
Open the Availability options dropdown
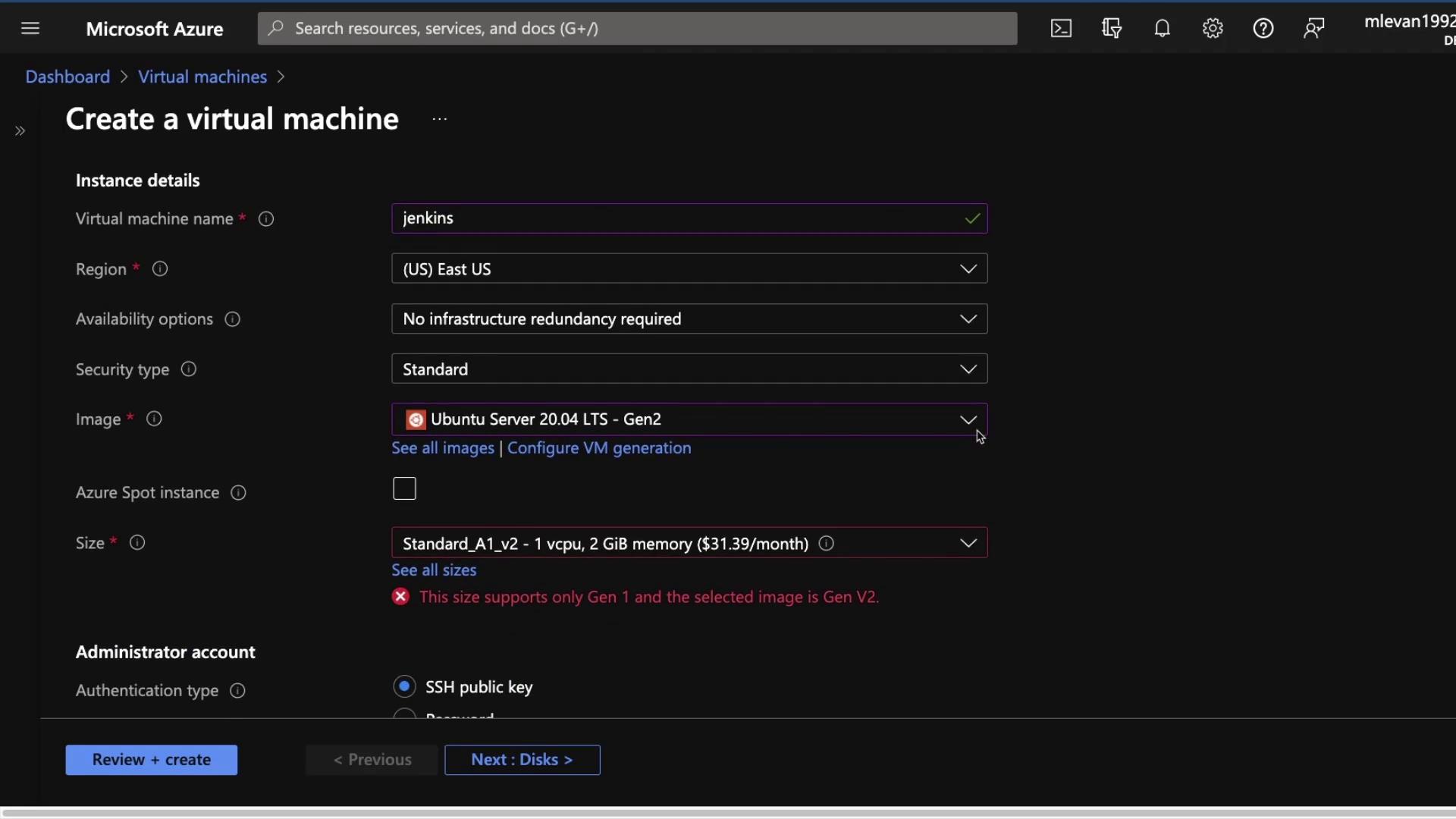click(x=689, y=319)
